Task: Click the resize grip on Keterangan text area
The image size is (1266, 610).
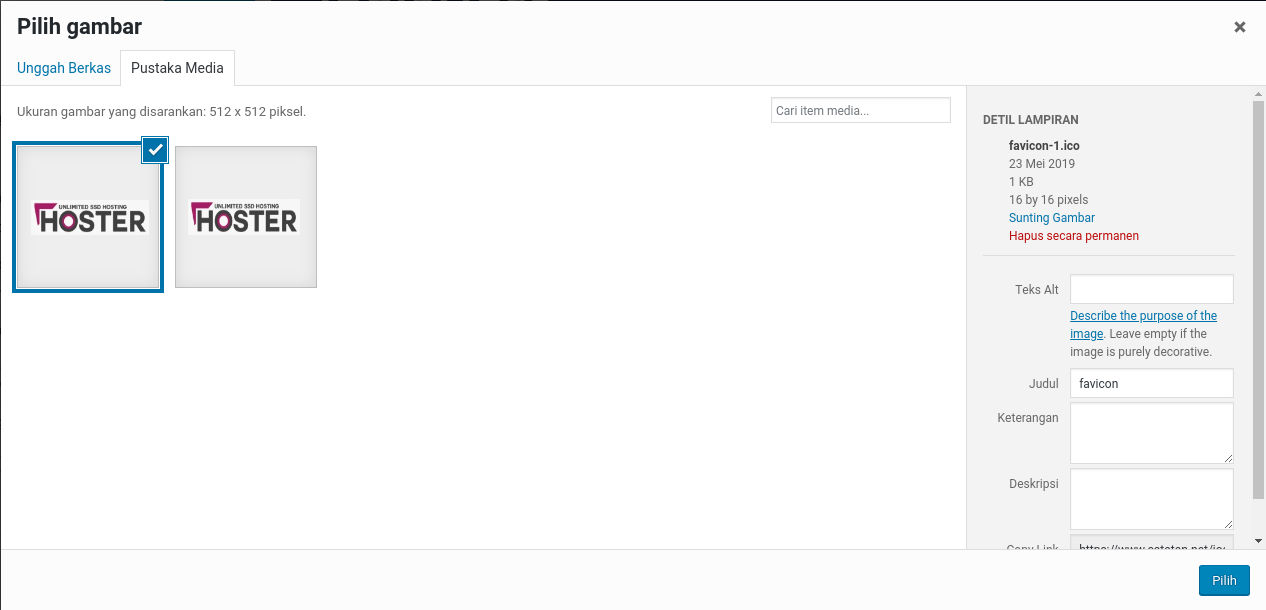Action: pyautogui.click(x=1228, y=458)
